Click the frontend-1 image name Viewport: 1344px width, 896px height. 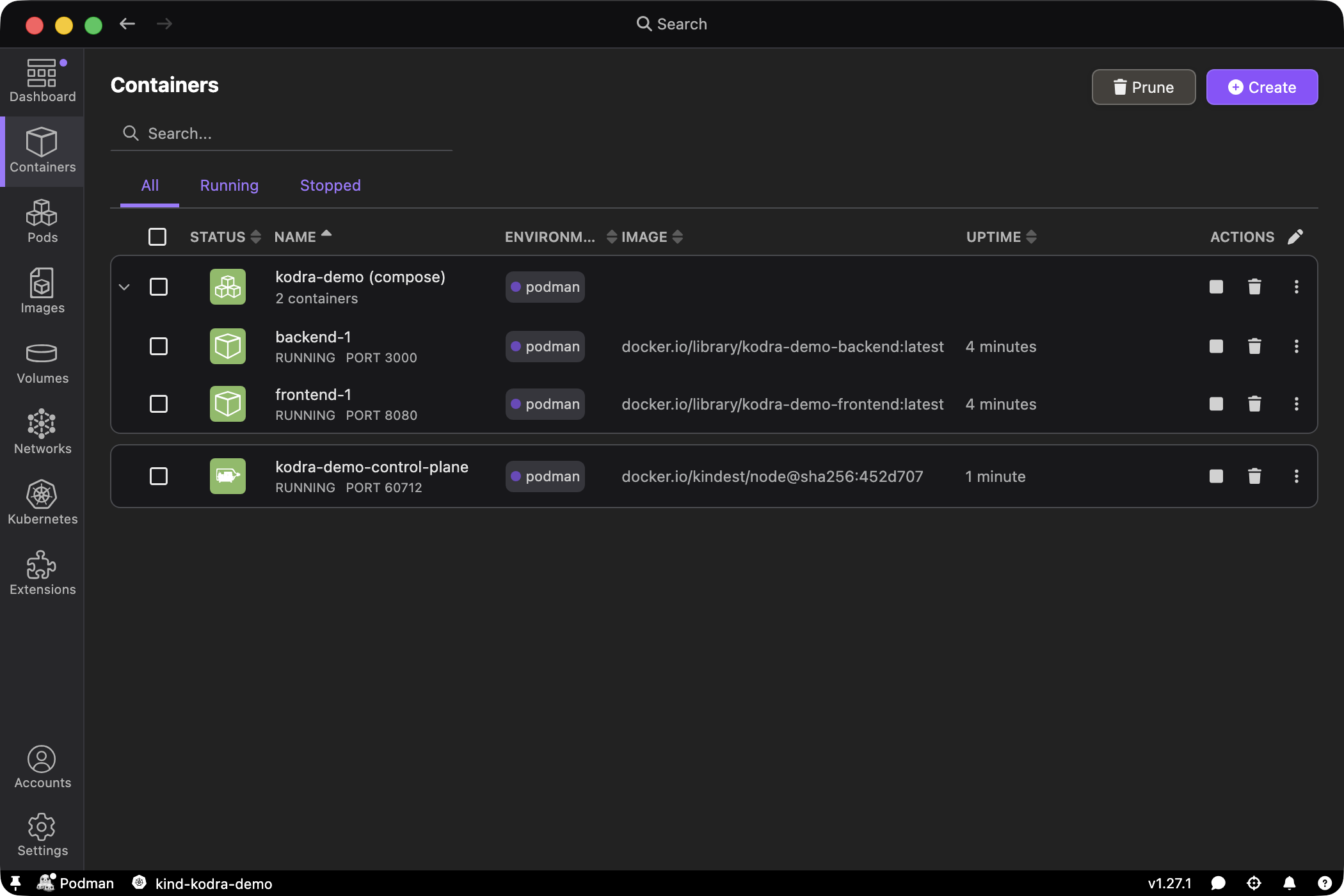(782, 404)
